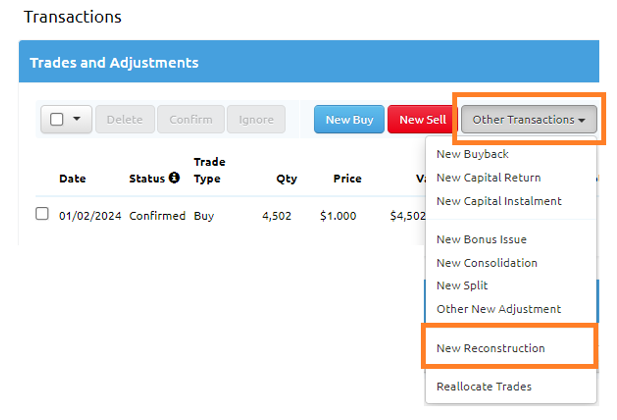Click New Split in the menu
The height and width of the screenshot is (420, 617).
click(462, 286)
